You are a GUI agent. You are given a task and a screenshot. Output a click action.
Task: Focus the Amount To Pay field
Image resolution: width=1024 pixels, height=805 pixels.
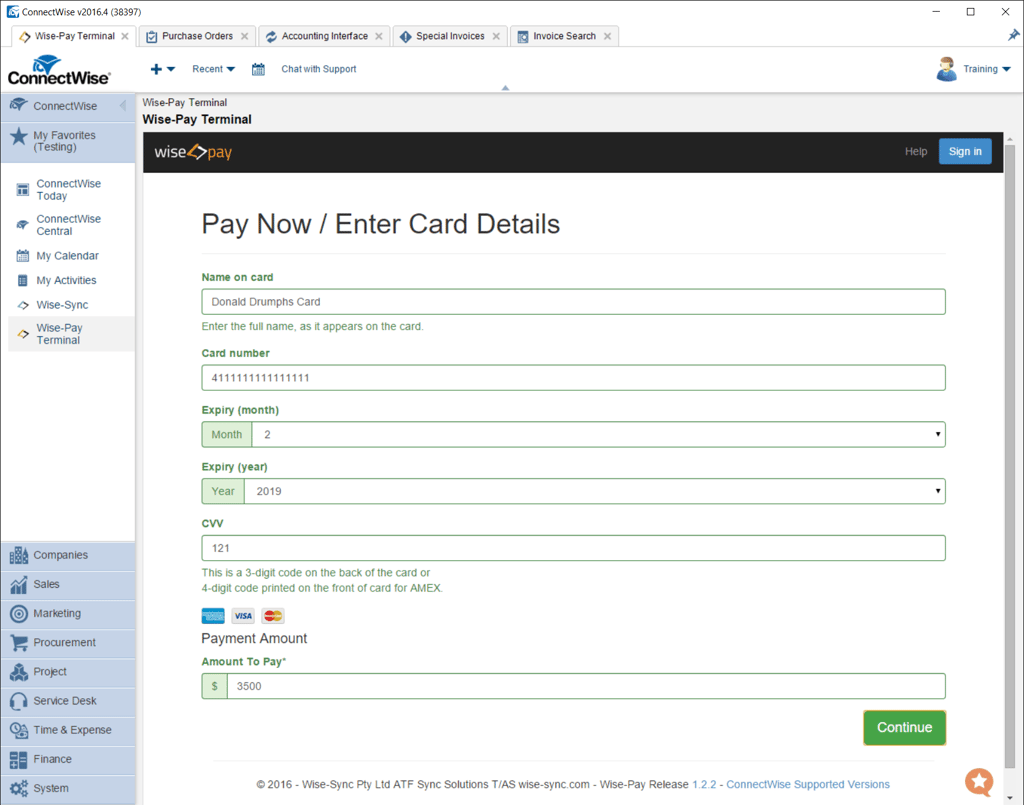tap(586, 686)
